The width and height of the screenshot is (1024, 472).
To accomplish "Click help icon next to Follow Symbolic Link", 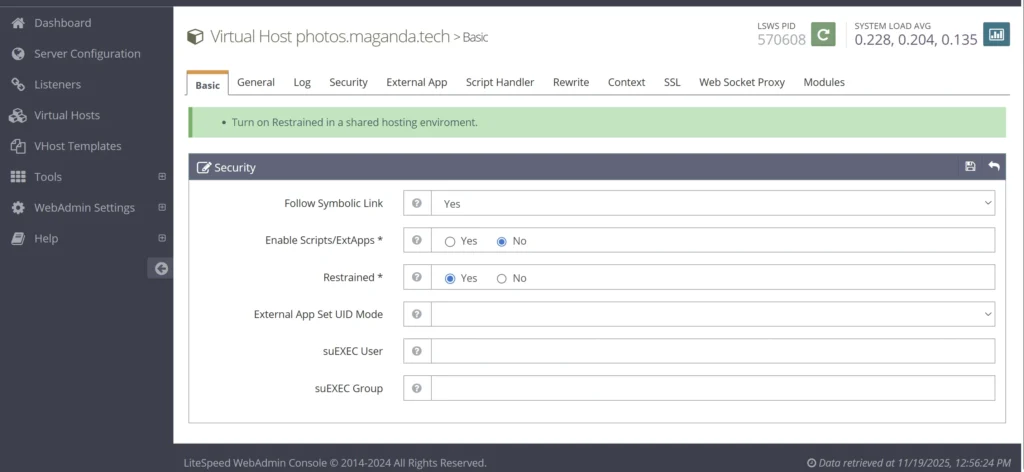I will pyautogui.click(x=417, y=203).
